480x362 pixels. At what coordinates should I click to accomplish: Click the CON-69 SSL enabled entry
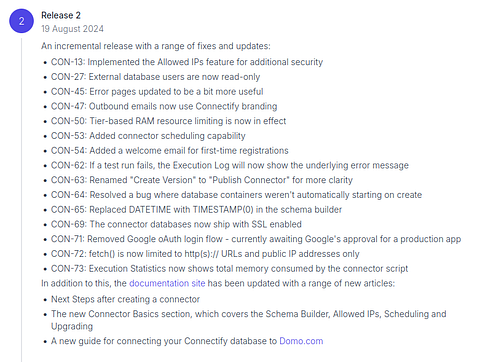(176, 224)
